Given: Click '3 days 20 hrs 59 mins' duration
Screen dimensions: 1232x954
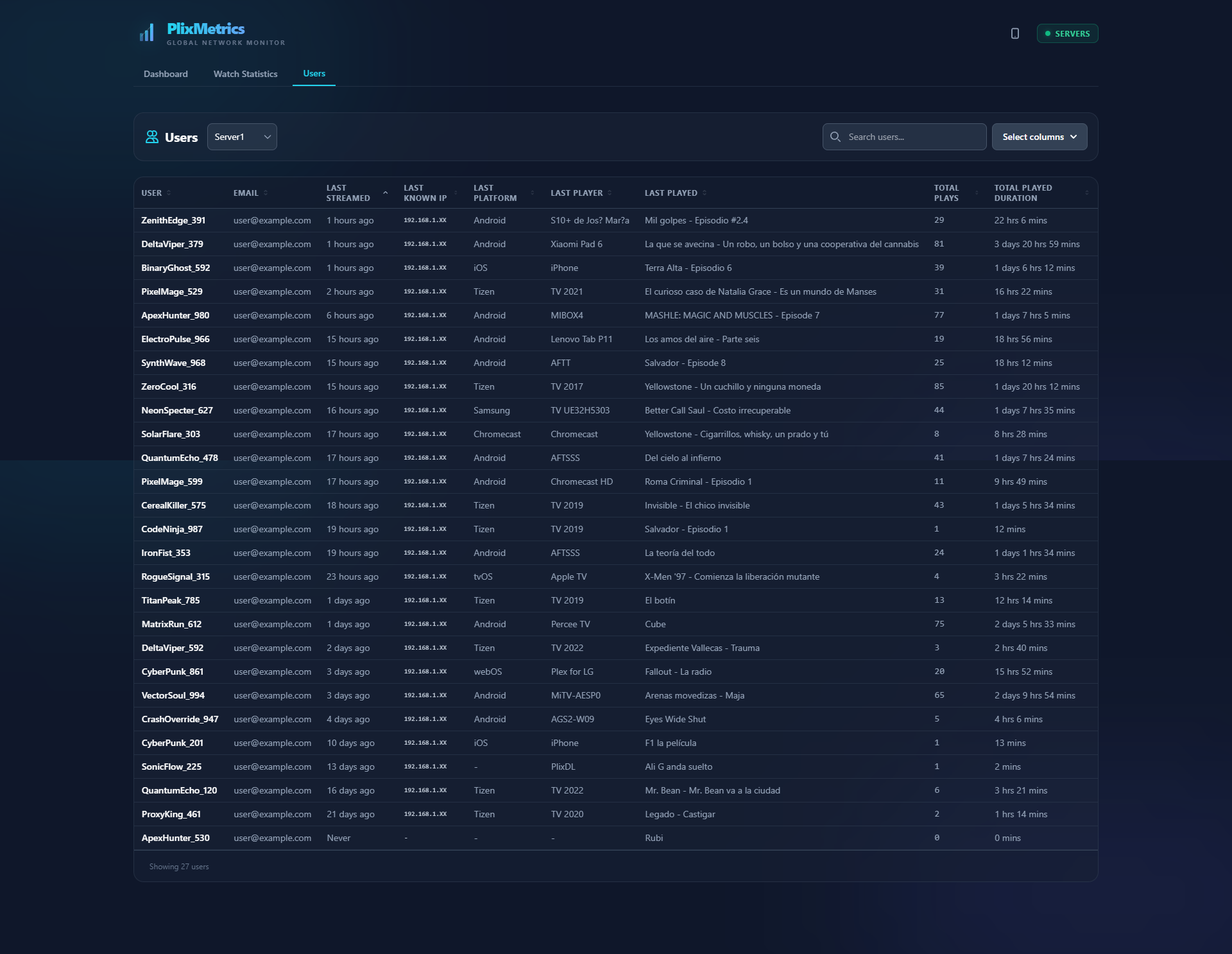Looking at the screenshot, I should 1037,244.
